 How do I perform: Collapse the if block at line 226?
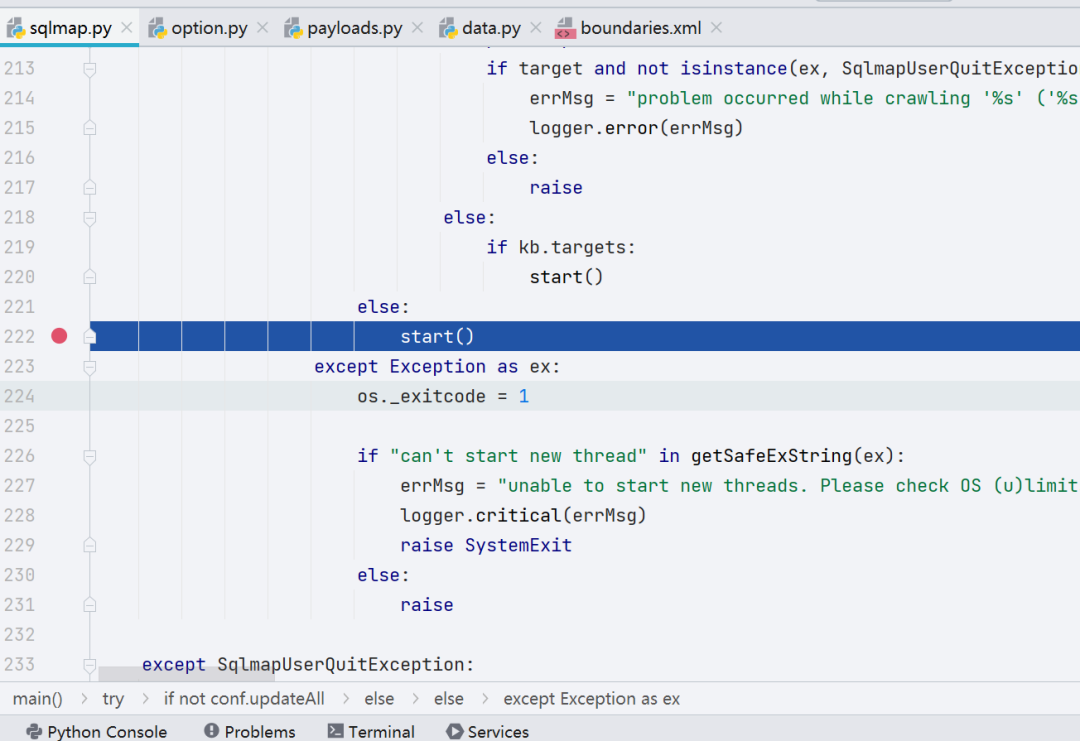pyautogui.click(x=90, y=457)
